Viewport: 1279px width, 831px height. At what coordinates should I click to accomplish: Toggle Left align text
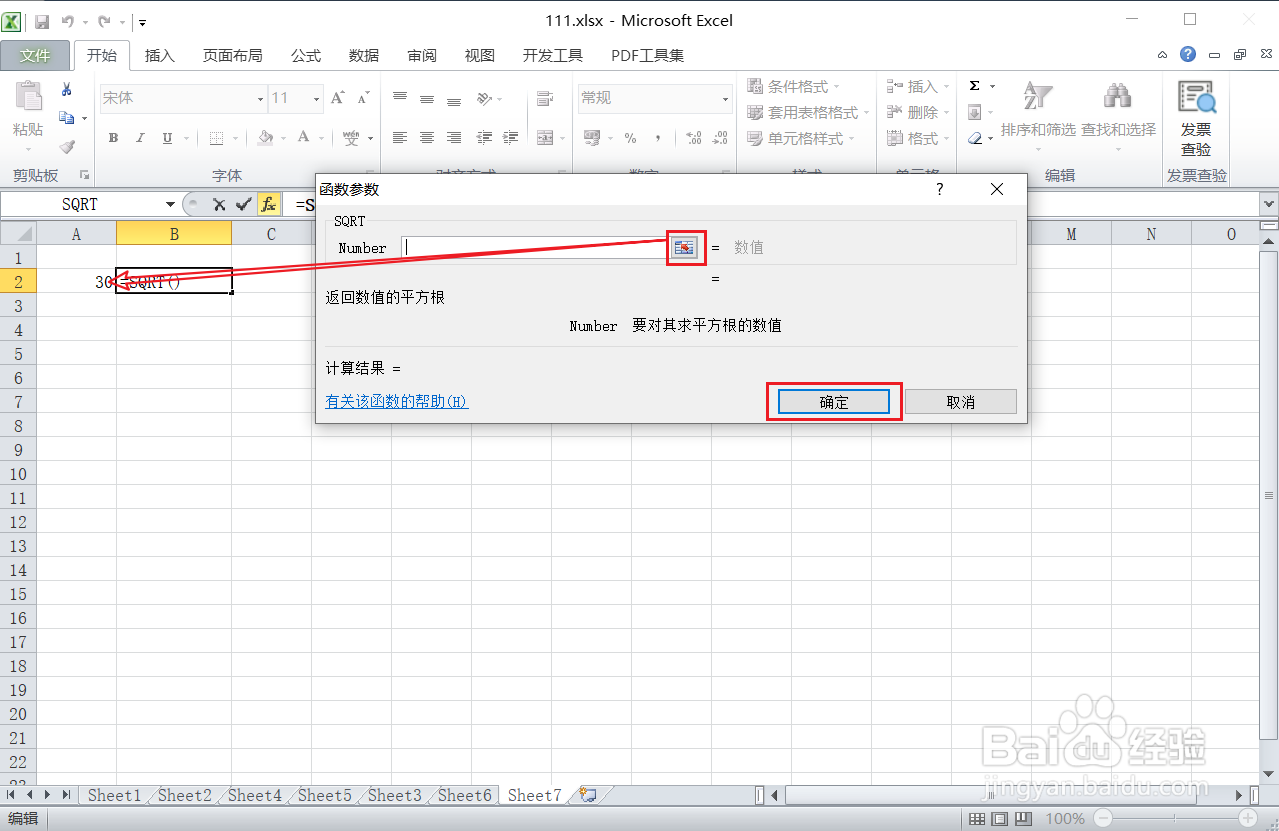tap(400, 138)
